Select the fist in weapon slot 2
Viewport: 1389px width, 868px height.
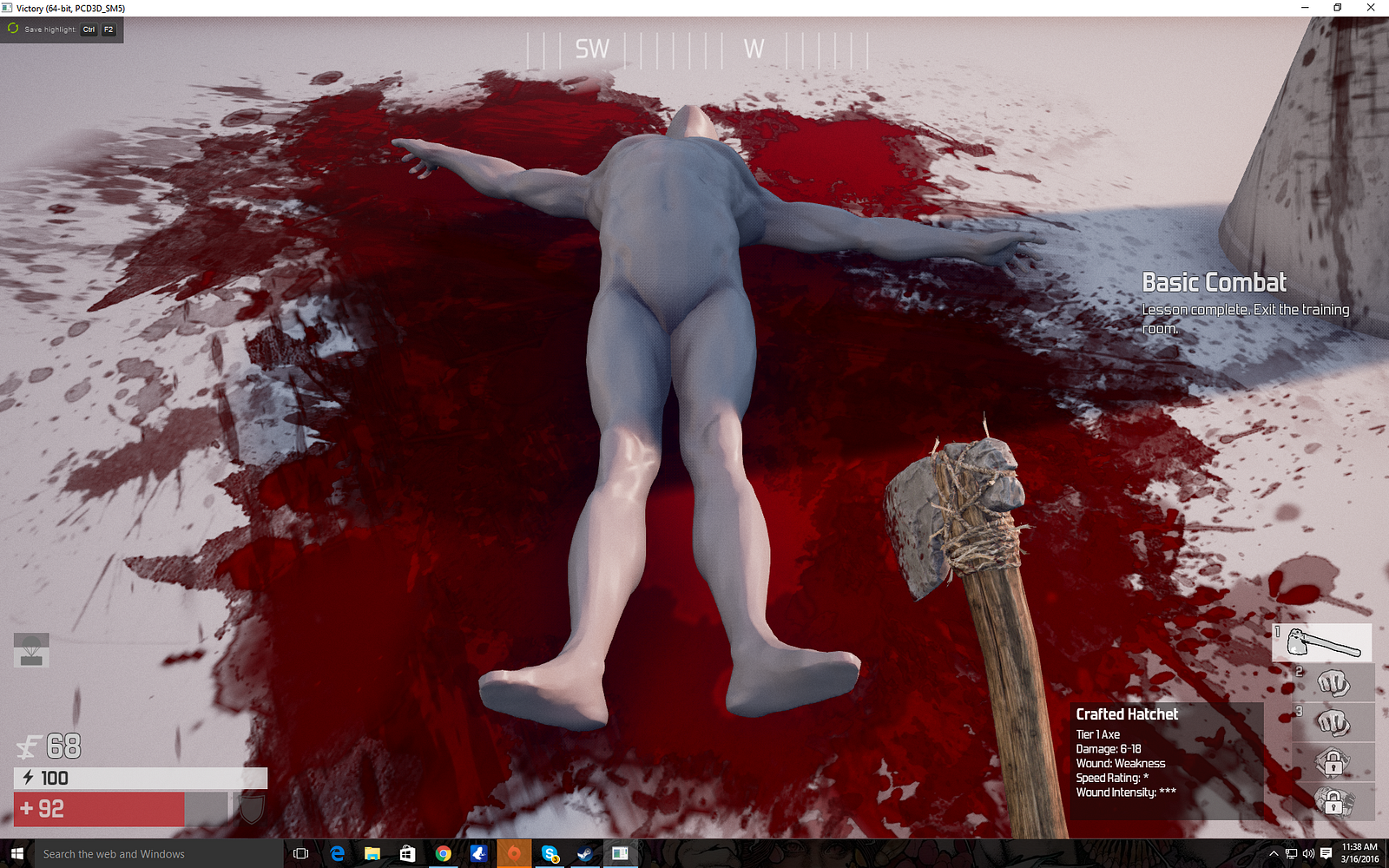coord(1333,683)
